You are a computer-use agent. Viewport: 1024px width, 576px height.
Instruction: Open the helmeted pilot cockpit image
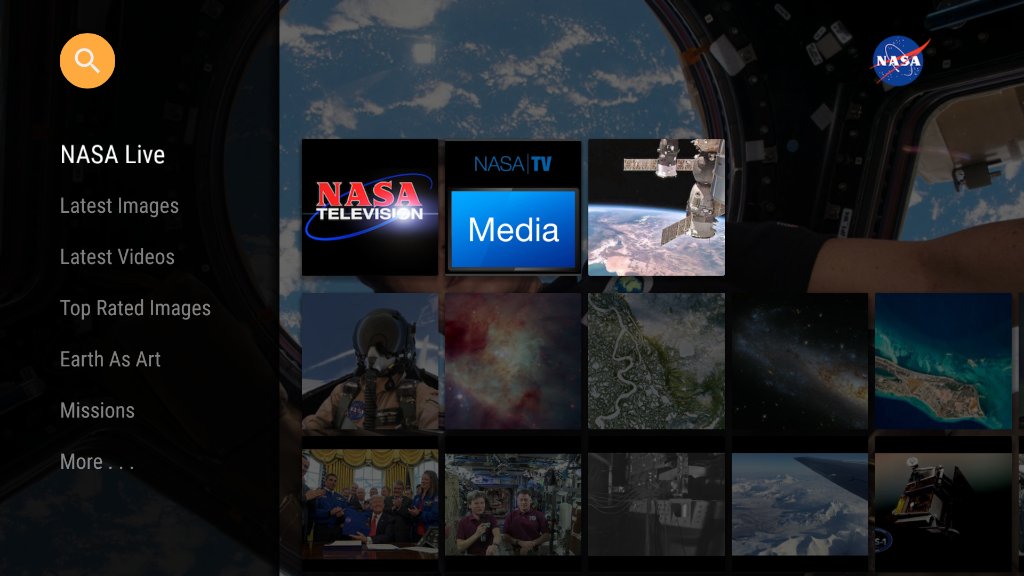pos(370,361)
